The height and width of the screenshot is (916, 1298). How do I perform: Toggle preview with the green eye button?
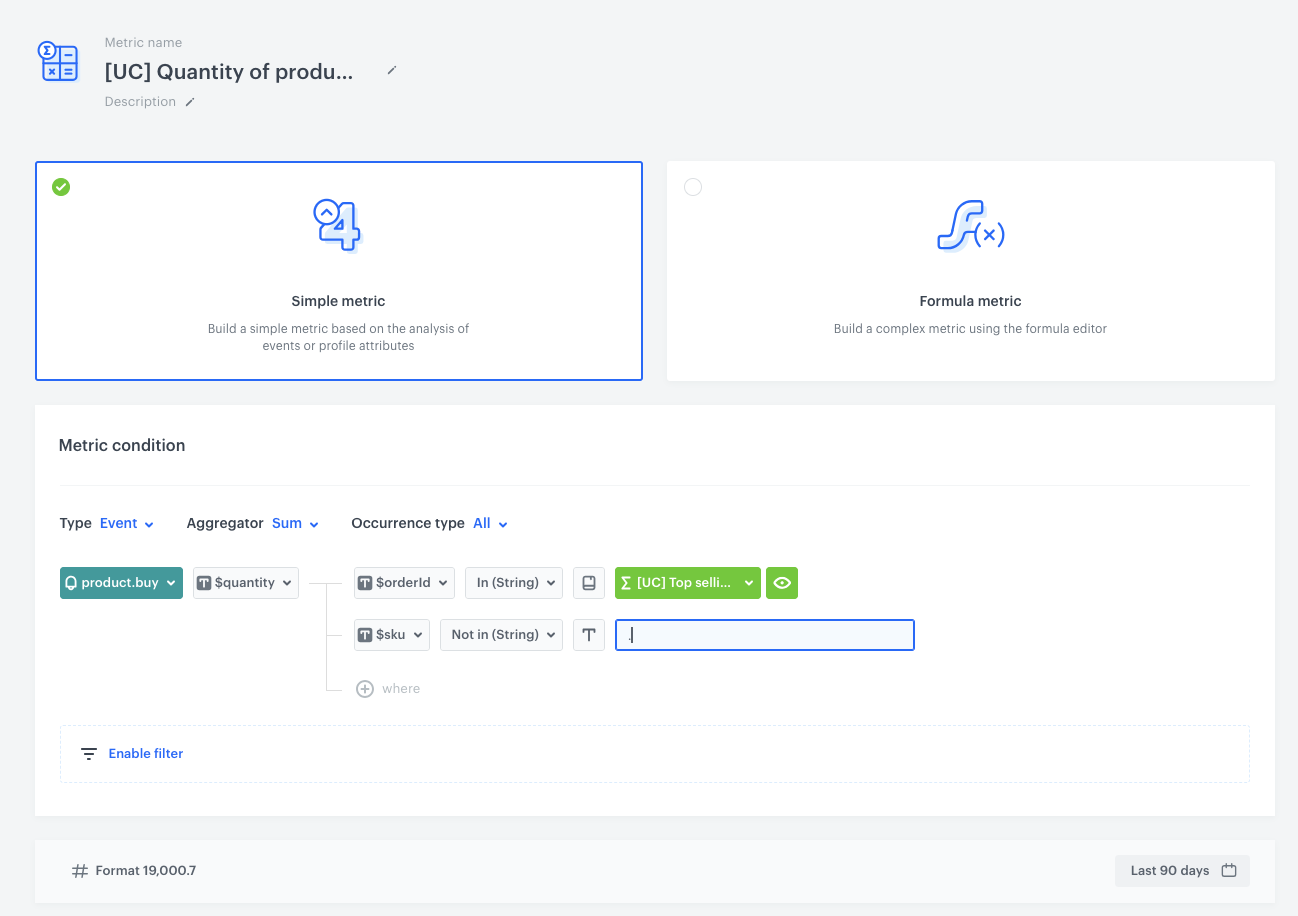(x=782, y=583)
